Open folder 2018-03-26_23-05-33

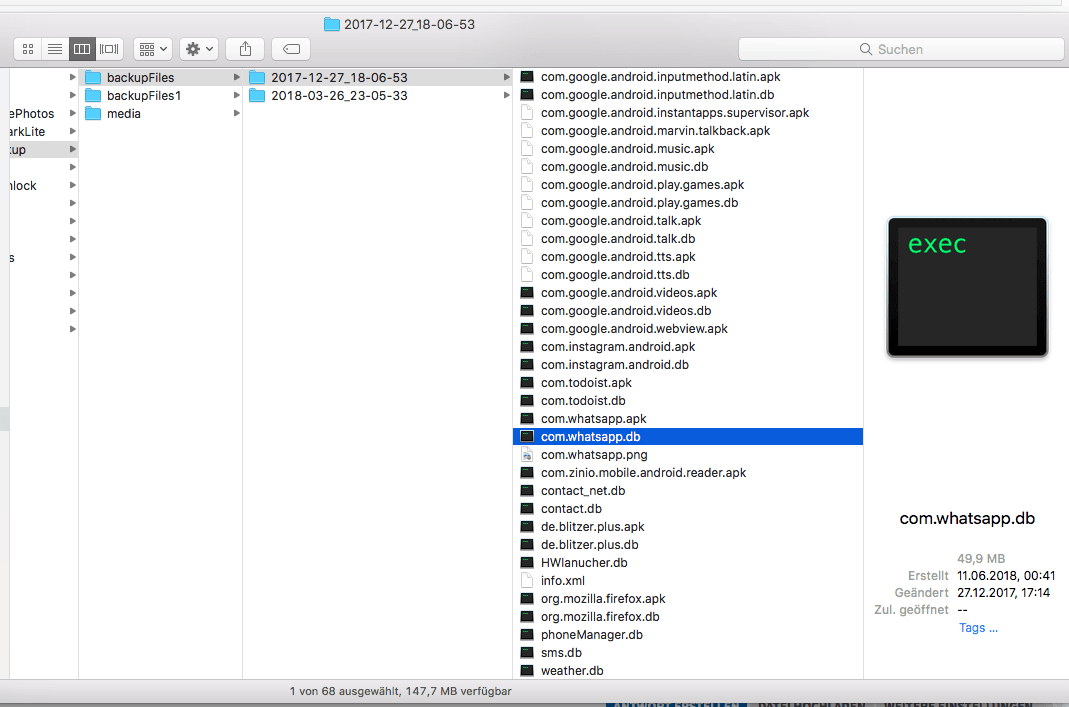coord(377,95)
